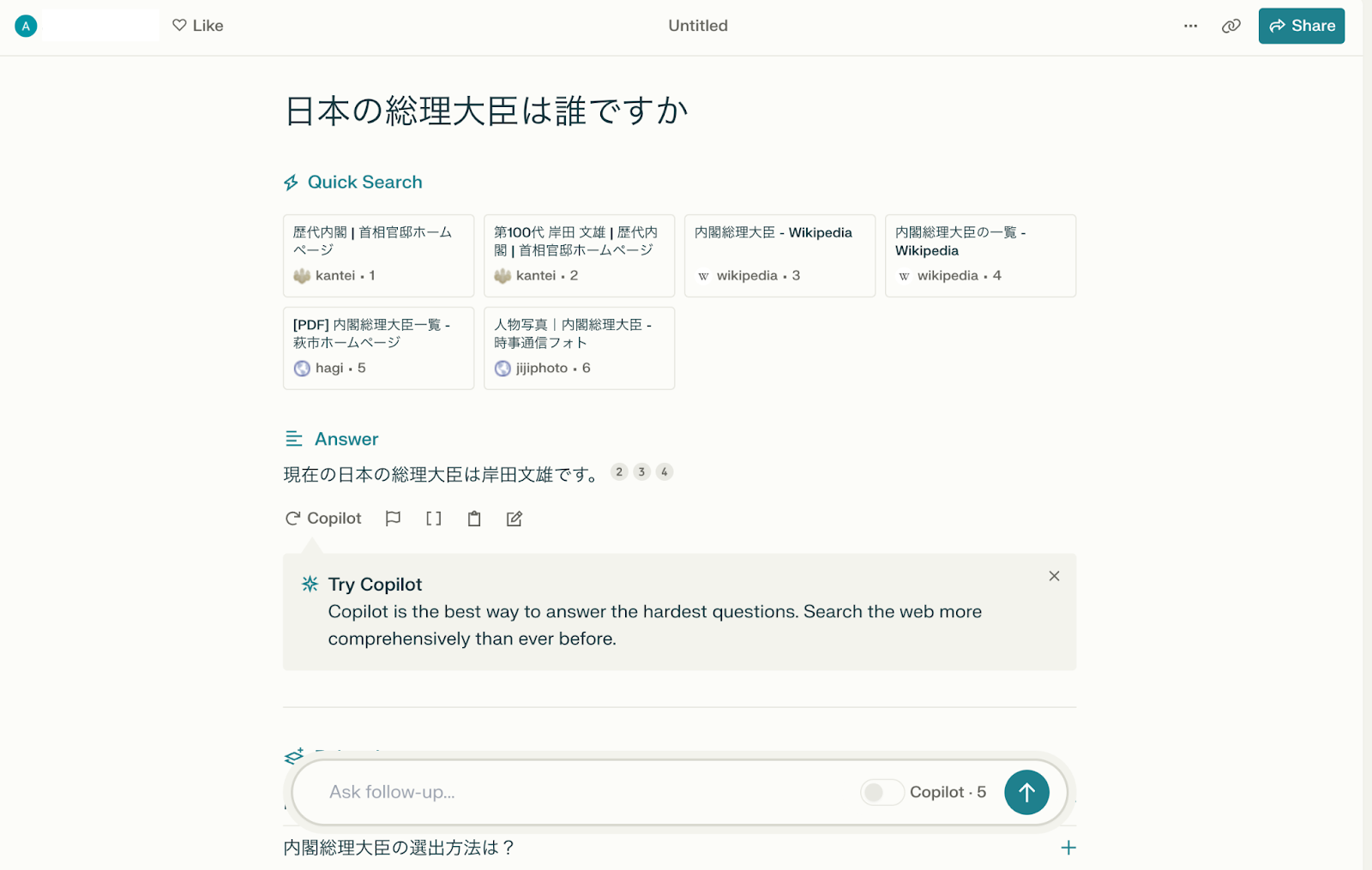
Task: Open source 3 '内閣総理大臣 - Wikipedia' card
Action: [x=779, y=255]
